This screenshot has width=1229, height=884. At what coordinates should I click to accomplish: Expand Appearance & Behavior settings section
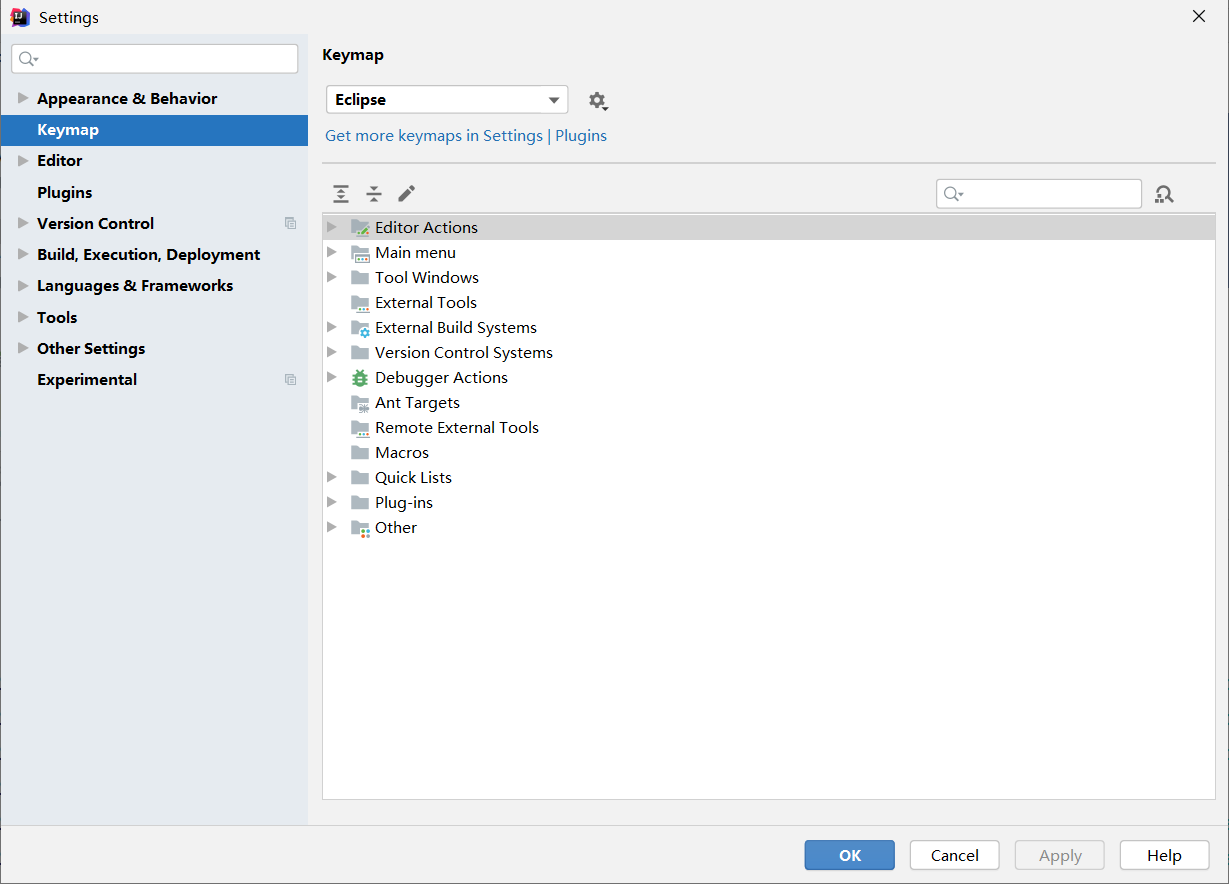coord(23,98)
